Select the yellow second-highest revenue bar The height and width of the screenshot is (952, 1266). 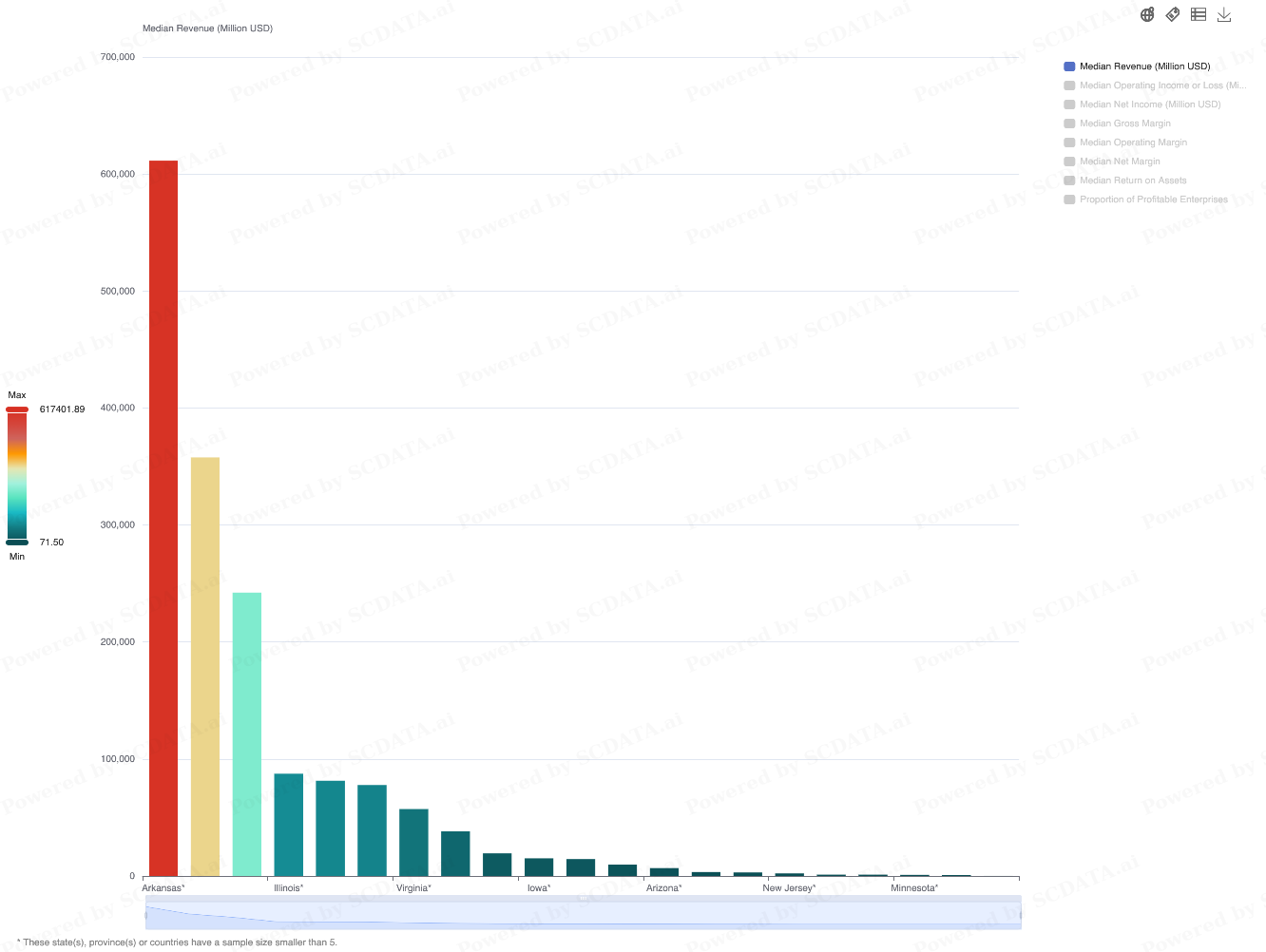205,667
